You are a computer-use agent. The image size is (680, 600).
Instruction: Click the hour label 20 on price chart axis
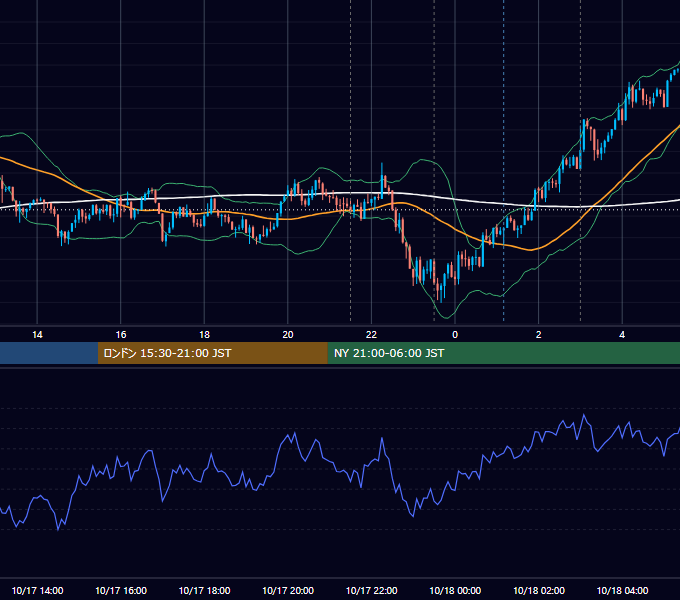pyautogui.click(x=288, y=335)
